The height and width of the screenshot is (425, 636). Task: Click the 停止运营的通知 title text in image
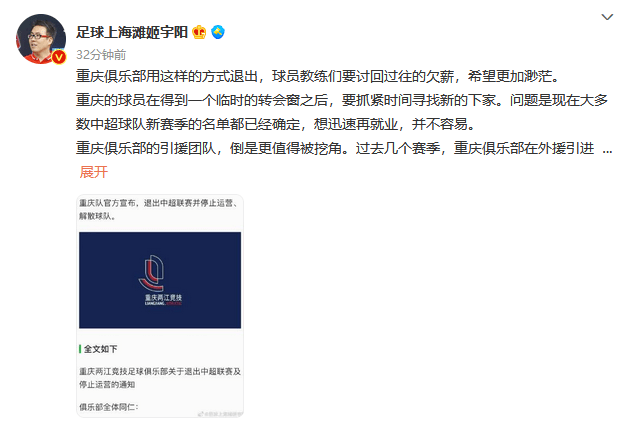coord(107,384)
